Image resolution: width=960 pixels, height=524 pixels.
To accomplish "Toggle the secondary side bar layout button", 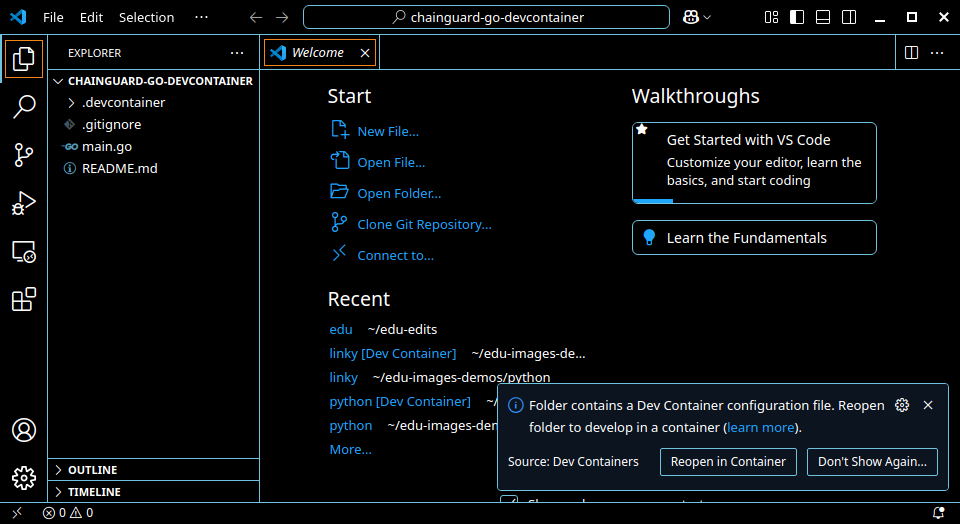I will coord(847,17).
